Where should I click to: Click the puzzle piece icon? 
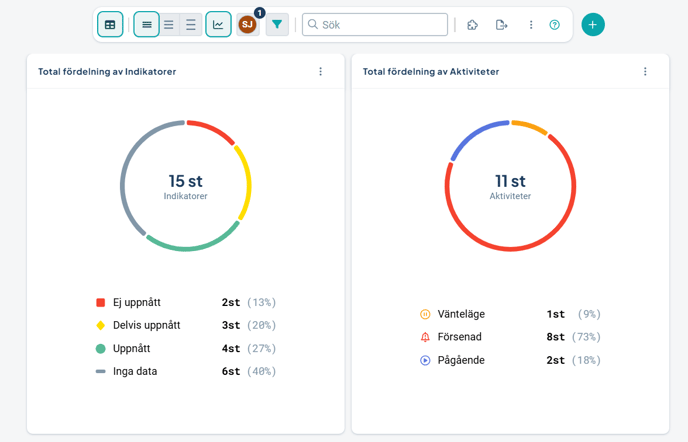click(473, 24)
